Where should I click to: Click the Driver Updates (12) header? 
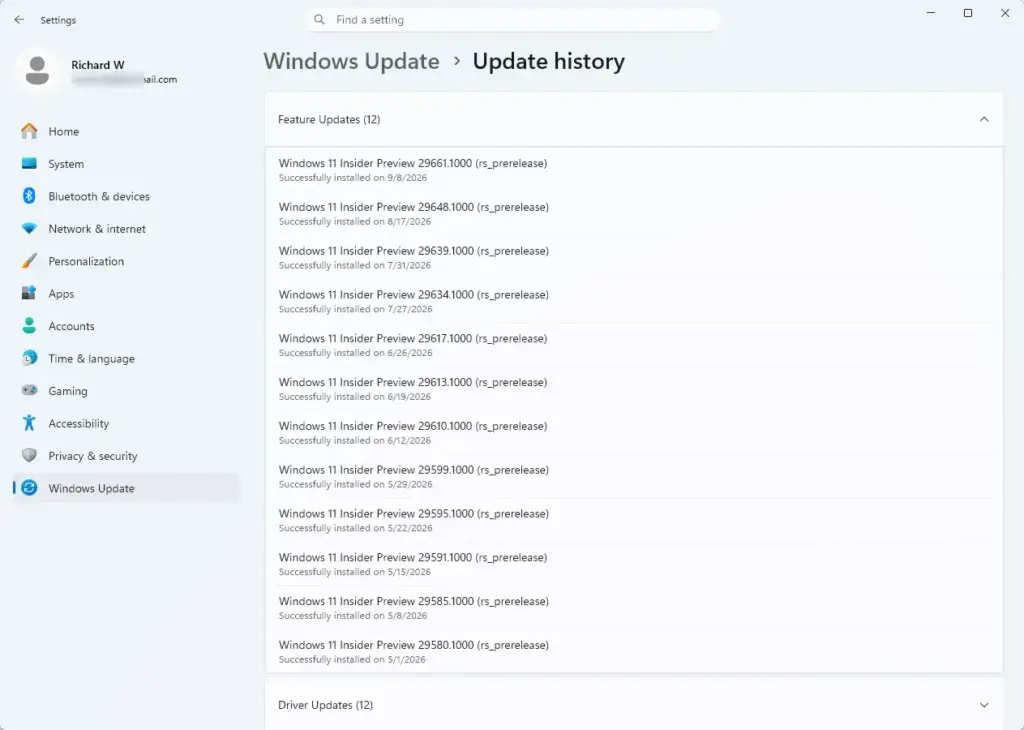tap(633, 705)
